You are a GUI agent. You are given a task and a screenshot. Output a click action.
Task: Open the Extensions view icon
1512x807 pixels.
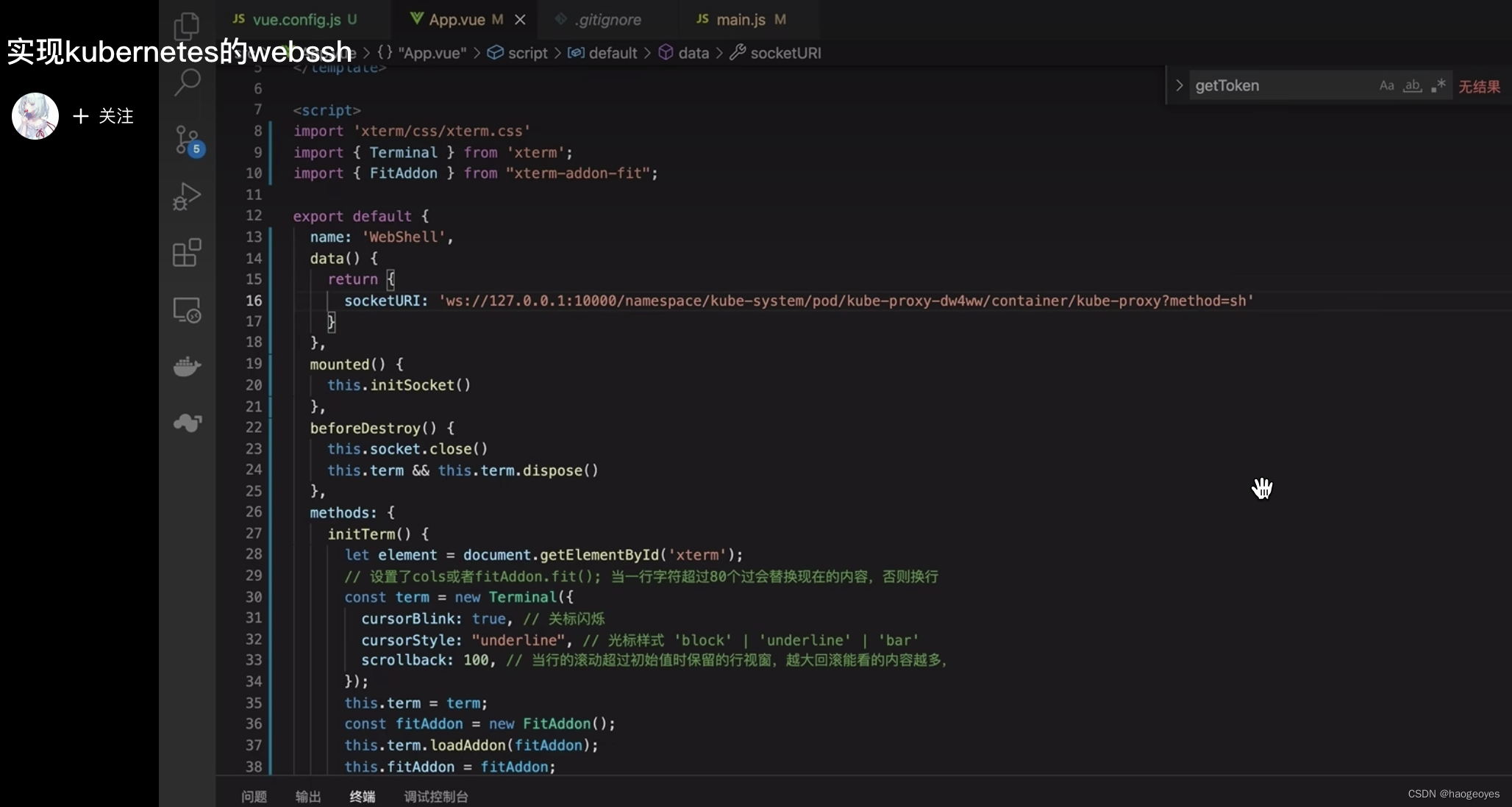187,253
